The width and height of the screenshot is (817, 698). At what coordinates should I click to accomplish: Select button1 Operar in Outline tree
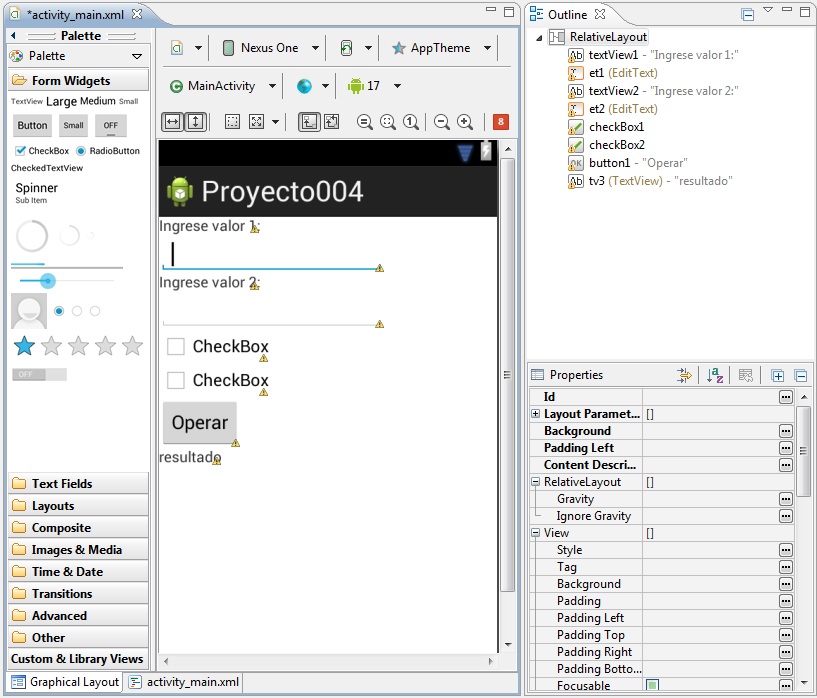[627, 163]
